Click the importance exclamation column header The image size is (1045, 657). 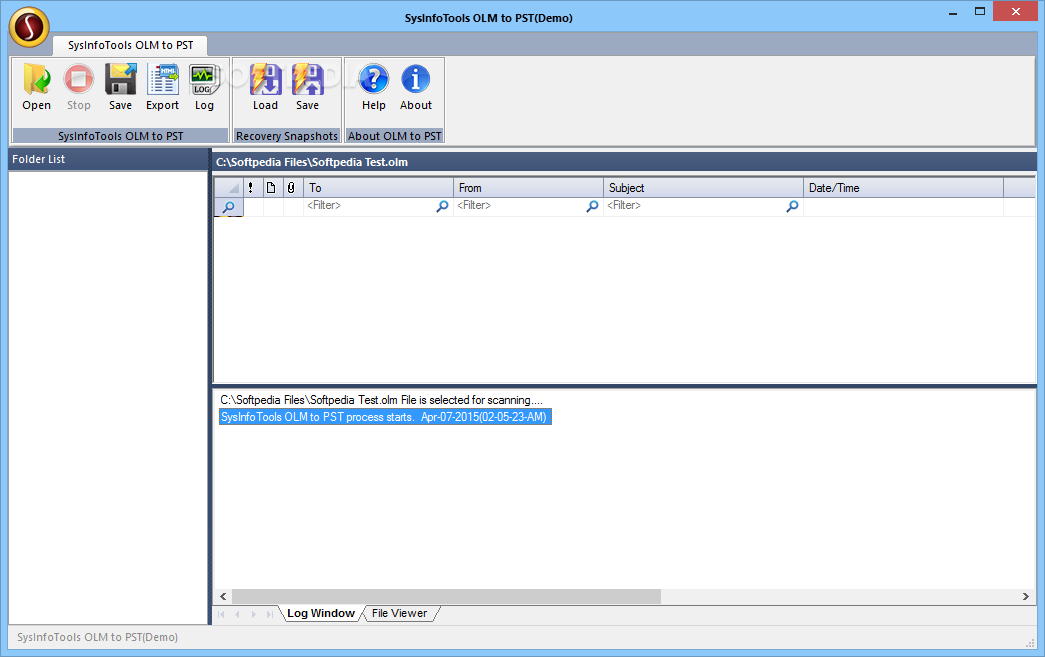[251, 188]
